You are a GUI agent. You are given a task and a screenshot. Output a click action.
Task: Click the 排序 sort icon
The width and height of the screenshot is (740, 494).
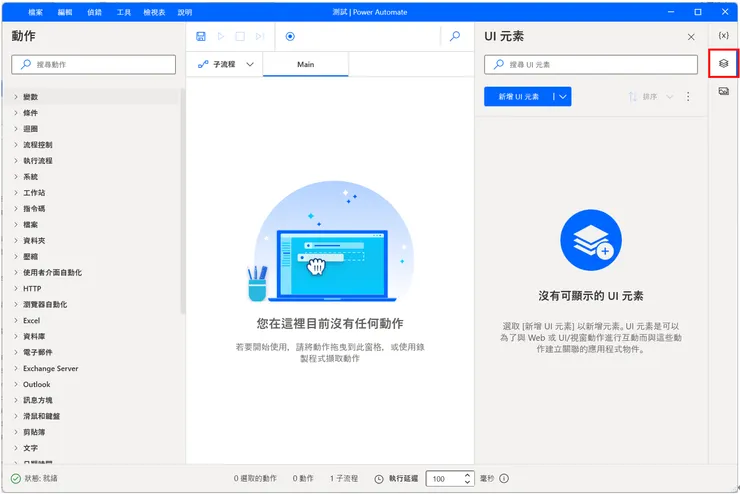[x=633, y=97]
